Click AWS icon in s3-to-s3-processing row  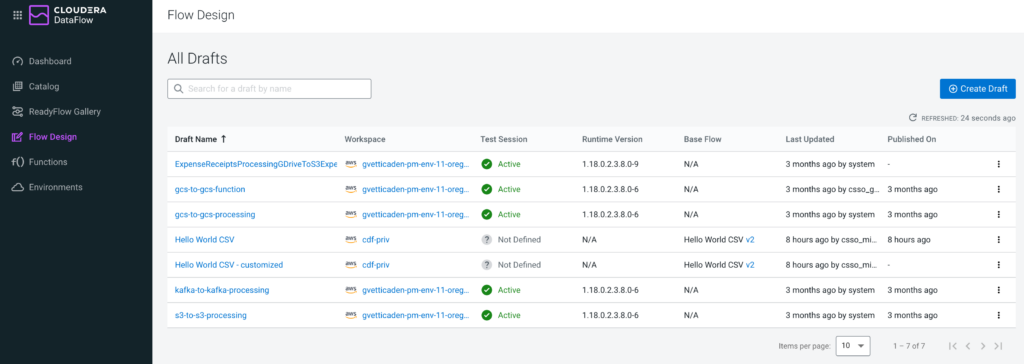(351, 315)
